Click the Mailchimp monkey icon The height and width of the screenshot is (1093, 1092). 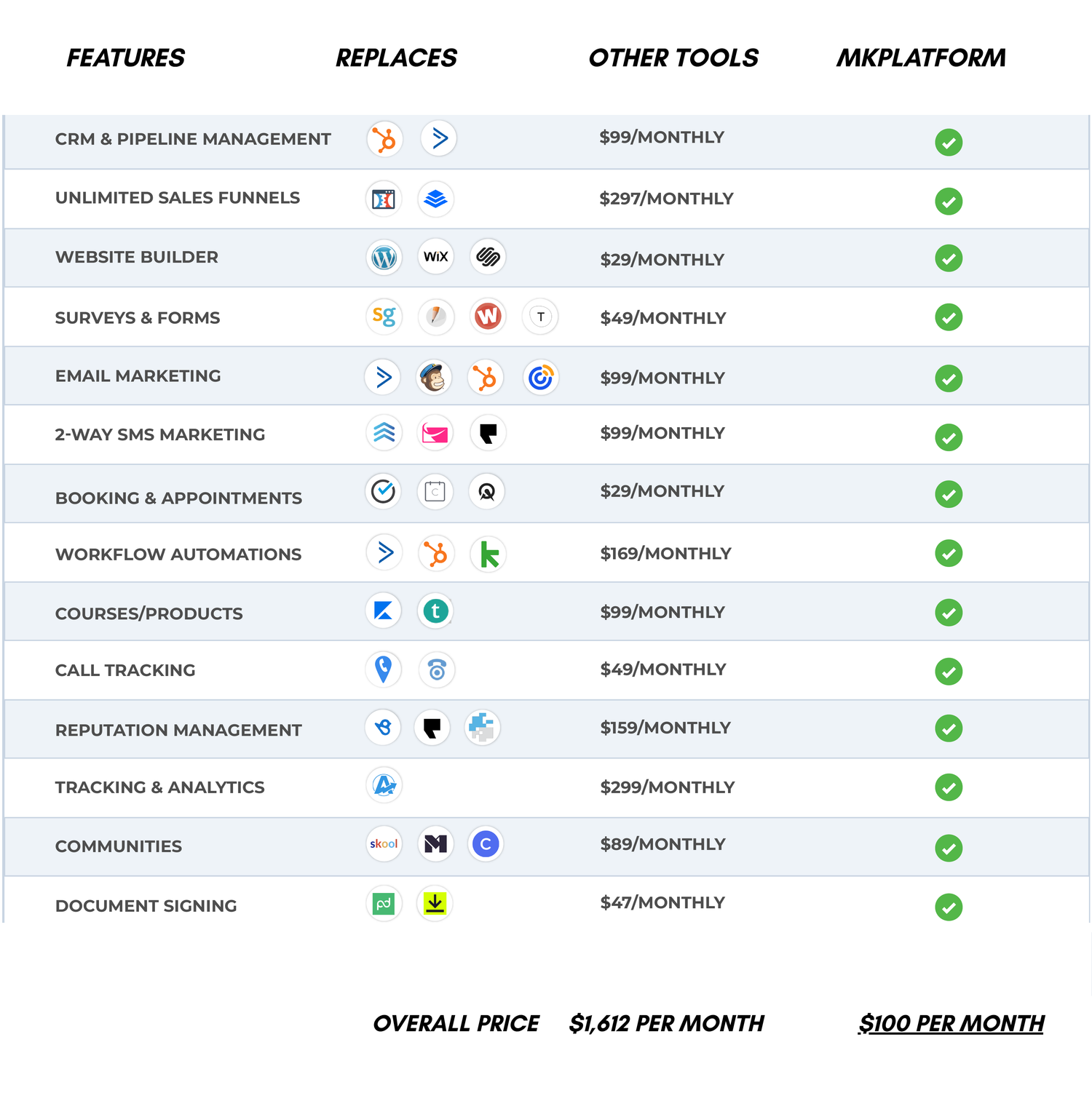tap(433, 377)
